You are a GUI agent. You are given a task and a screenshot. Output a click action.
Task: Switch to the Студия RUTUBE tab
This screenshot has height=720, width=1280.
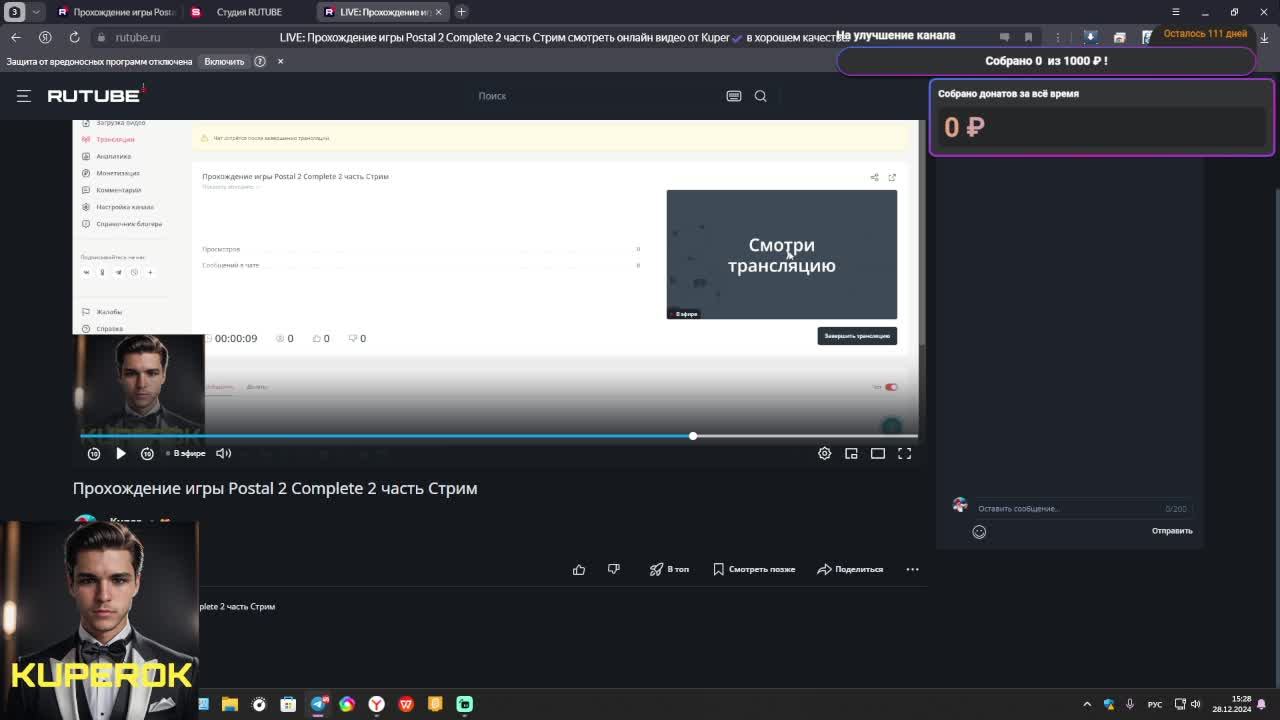tap(250, 12)
